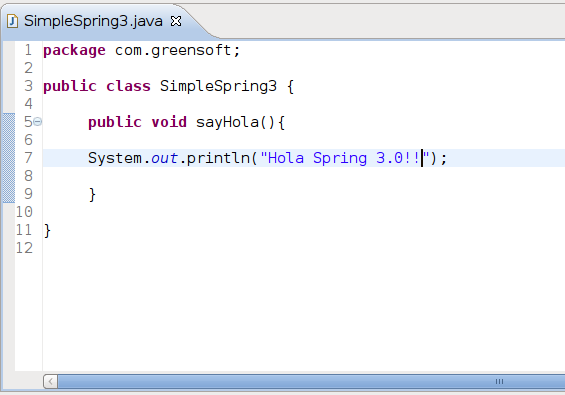
Task: Click the closing brace on line 11
Action: tap(47, 231)
